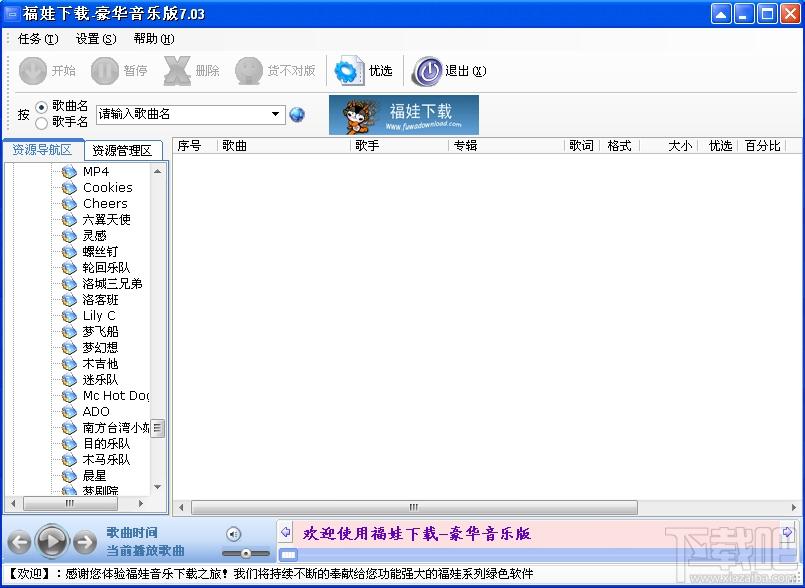Click the volume slider knob
This screenshot has height=588, width=805.
[x=246, y=554]
